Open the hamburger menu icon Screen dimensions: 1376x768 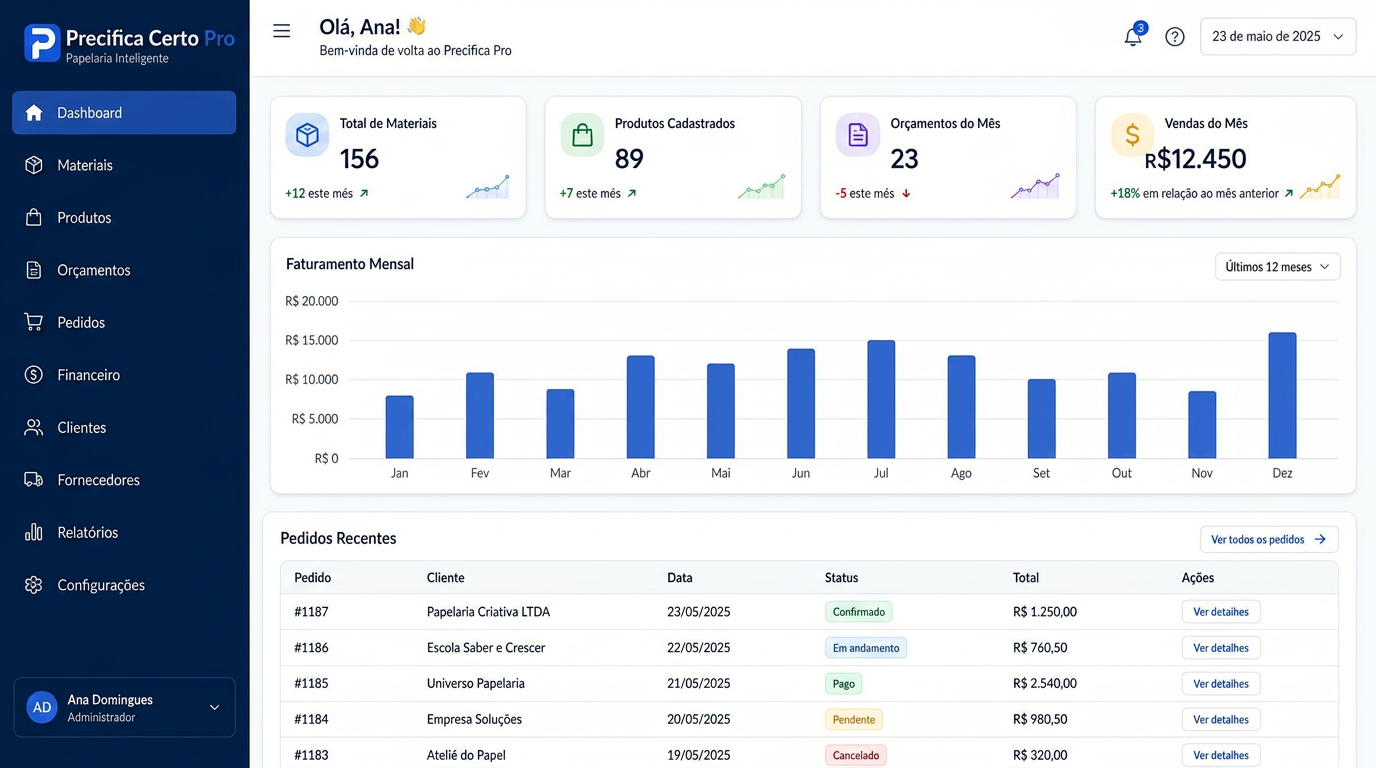click(x=282, y=31)
